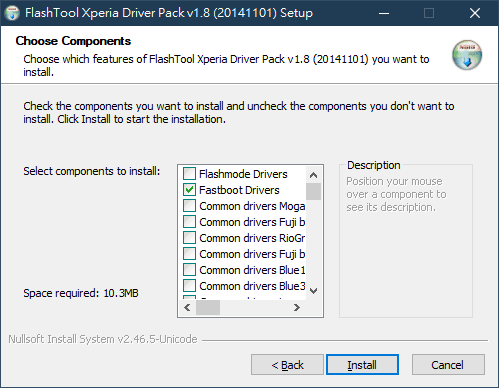Select the Common drivers RioGr row text
Viewport: 499px width, 388px height.
[x=252, y=238]
